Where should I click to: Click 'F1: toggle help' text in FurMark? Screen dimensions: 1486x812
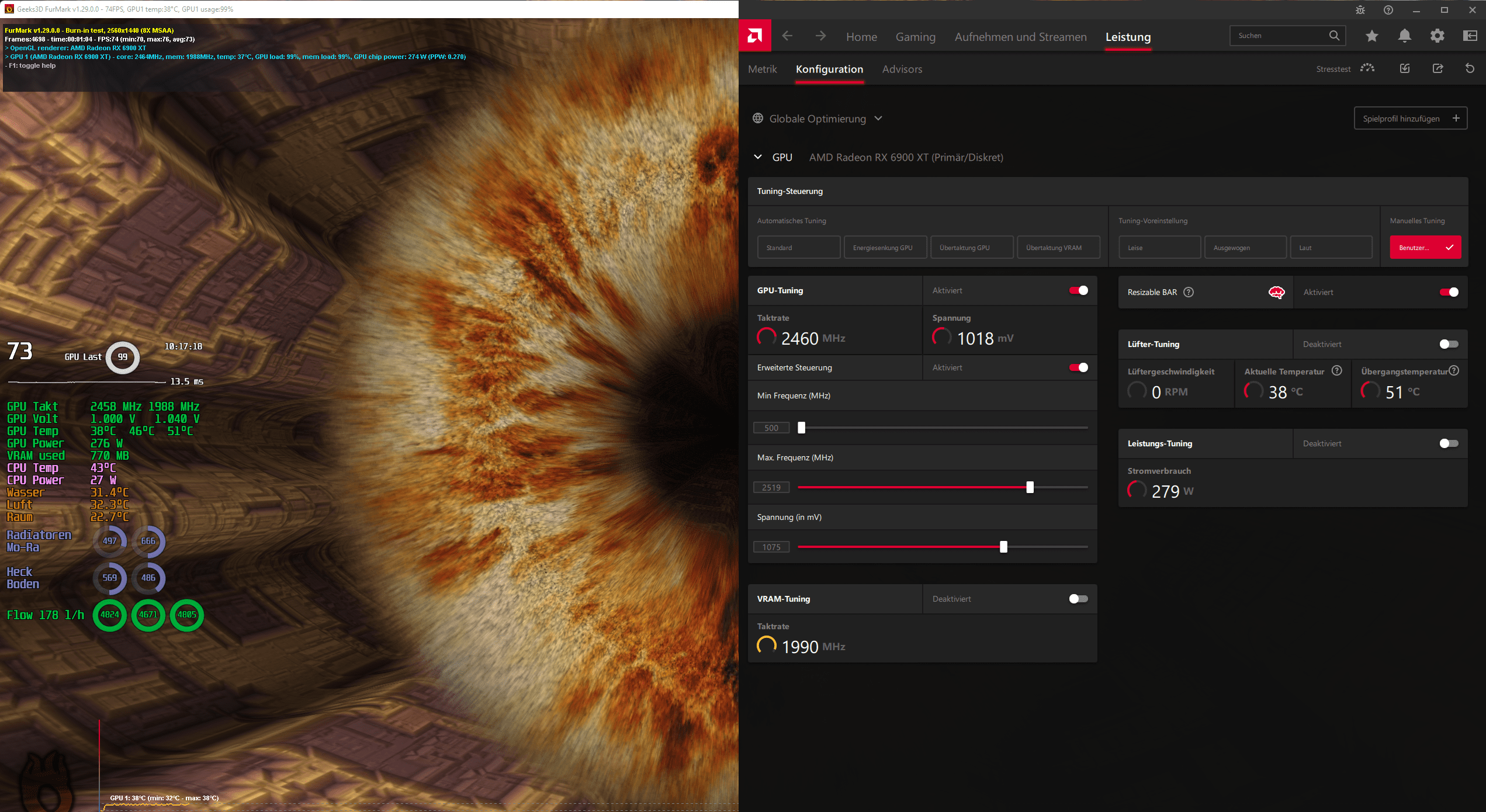30,65
